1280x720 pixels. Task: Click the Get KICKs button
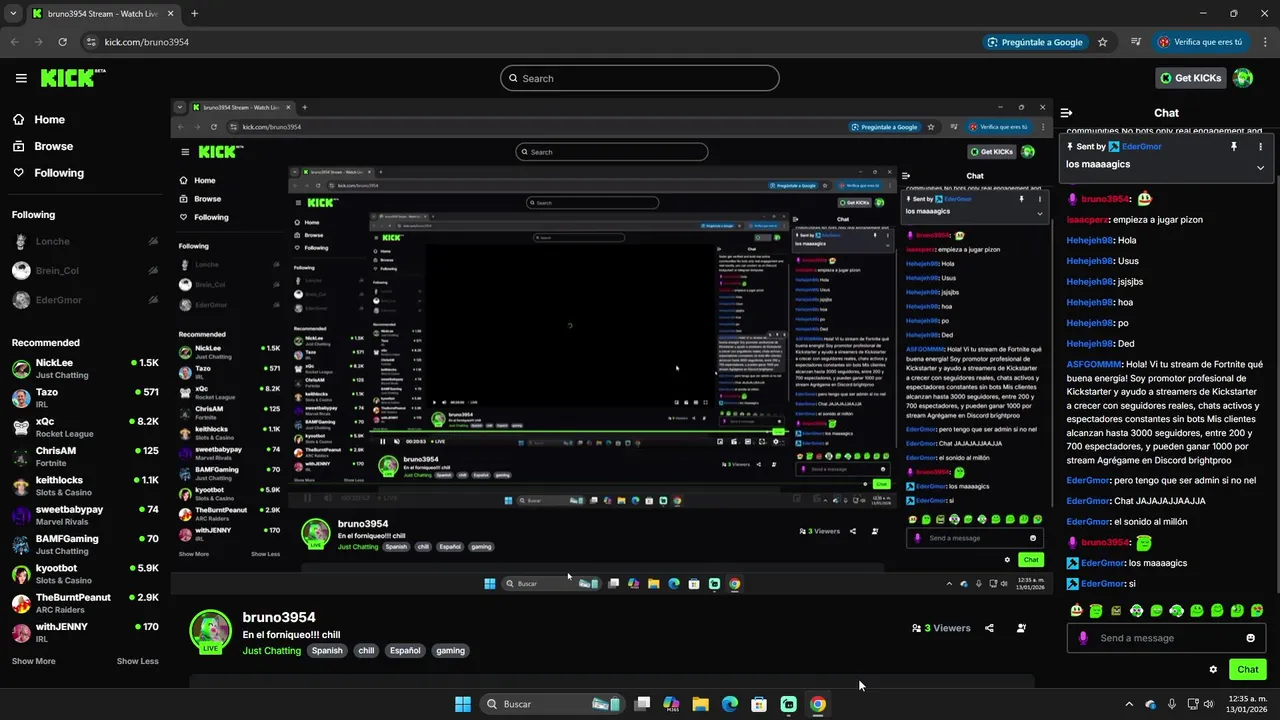(1190, 78)
